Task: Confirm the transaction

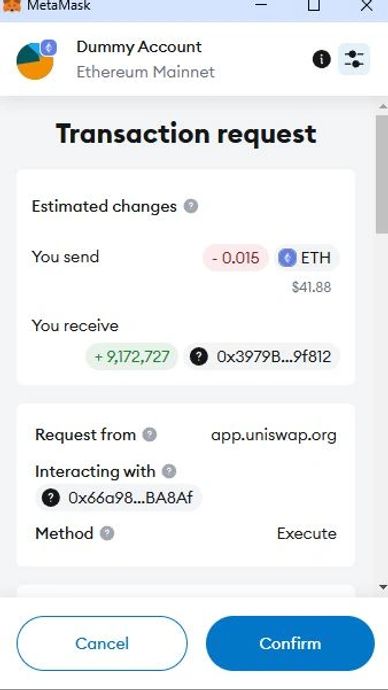Action: click(x=290, y=643)
